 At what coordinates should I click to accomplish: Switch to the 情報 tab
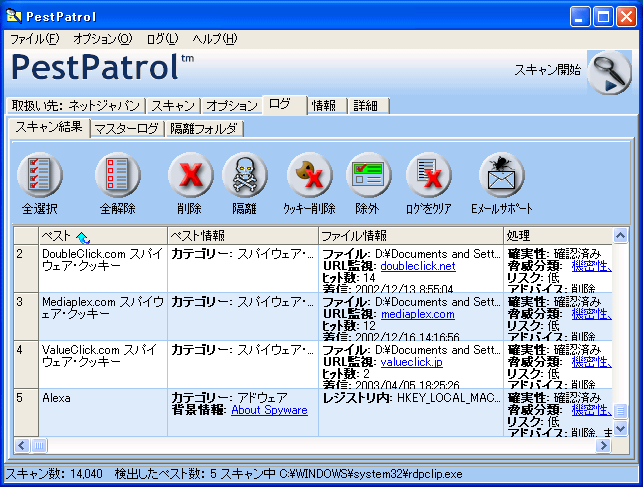click(x=327, y=105)
